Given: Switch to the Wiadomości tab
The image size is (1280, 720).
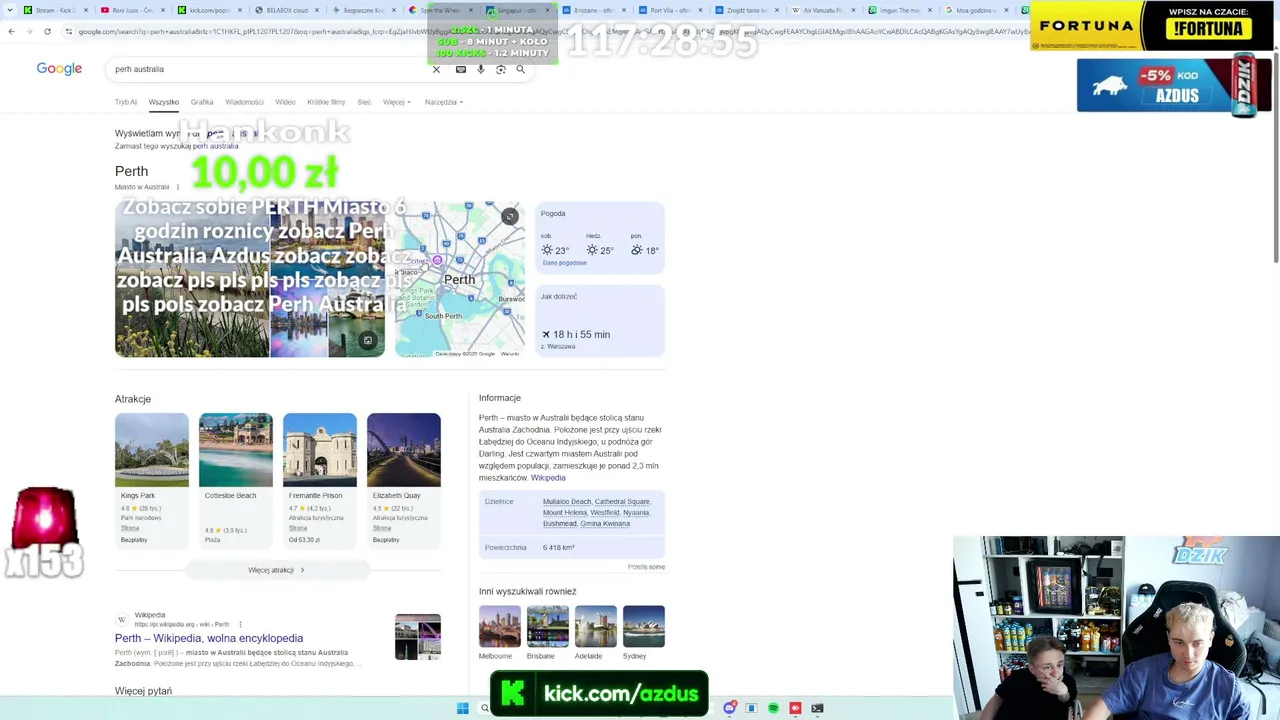Looking at the screenshot, I should [244, 102].
